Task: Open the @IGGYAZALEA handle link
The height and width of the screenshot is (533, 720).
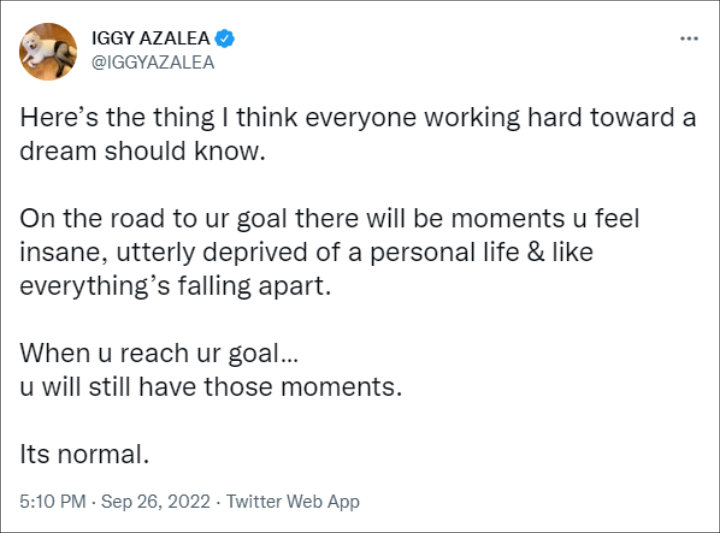Action: [x=153, y=62]
